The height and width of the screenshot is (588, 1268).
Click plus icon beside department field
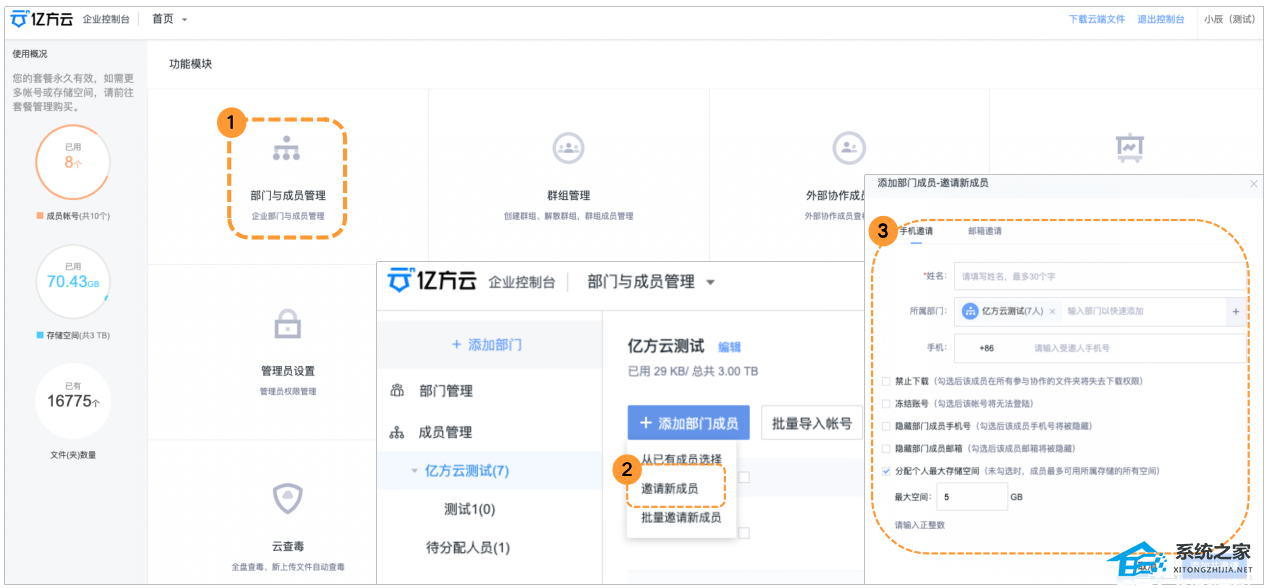click(x=1235, y=312)
